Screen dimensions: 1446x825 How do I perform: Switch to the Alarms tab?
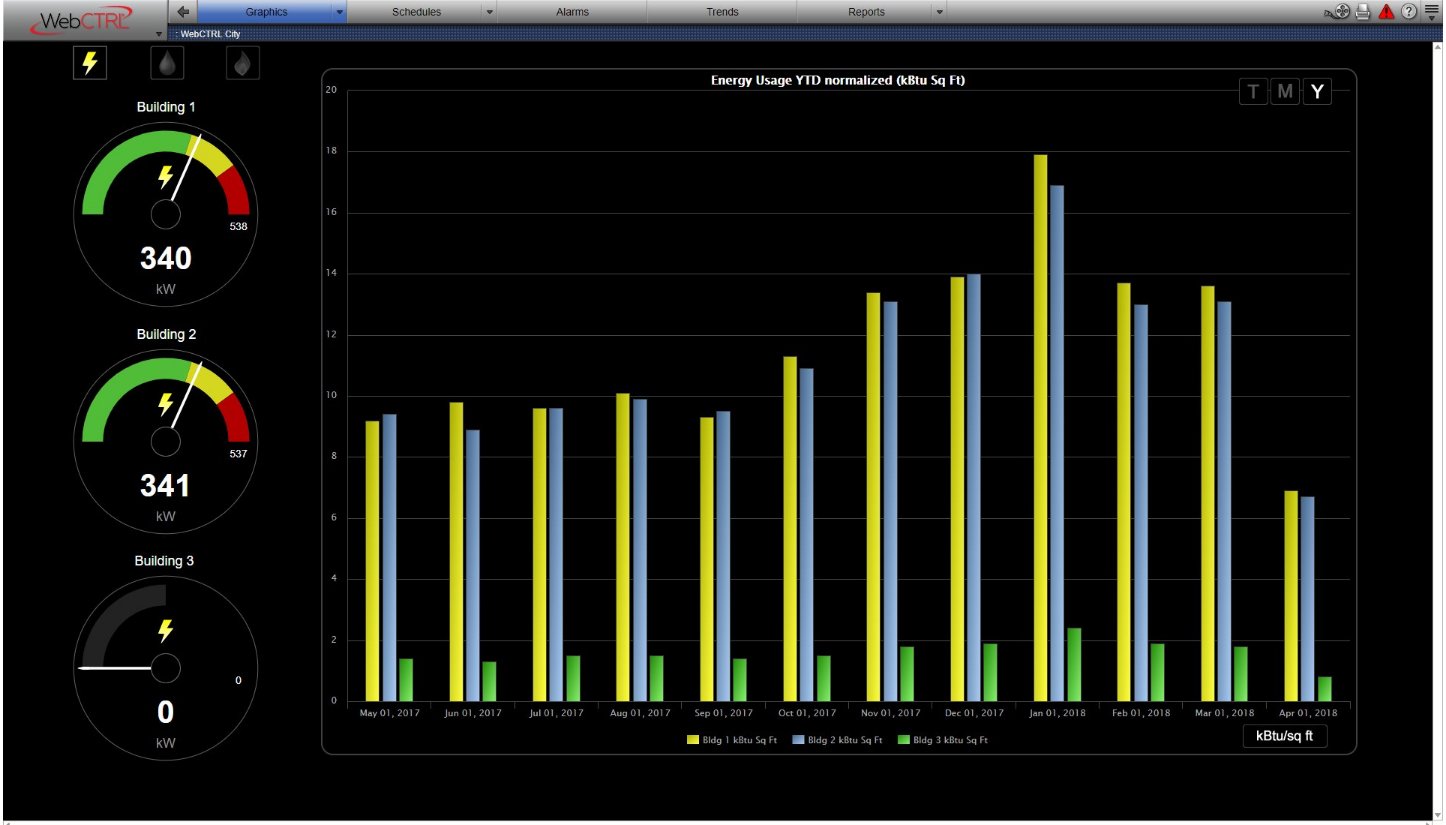pos(571,11)
